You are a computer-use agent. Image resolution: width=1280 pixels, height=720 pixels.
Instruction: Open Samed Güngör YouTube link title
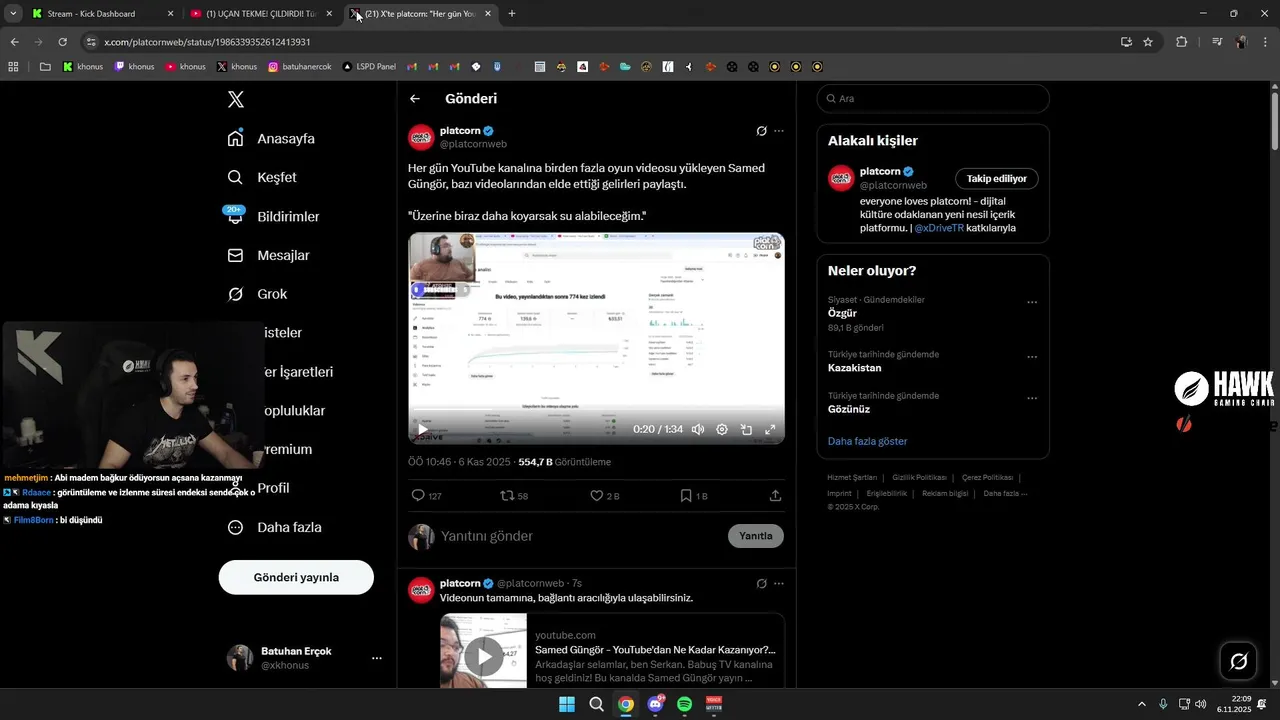[x=655, y=650]
